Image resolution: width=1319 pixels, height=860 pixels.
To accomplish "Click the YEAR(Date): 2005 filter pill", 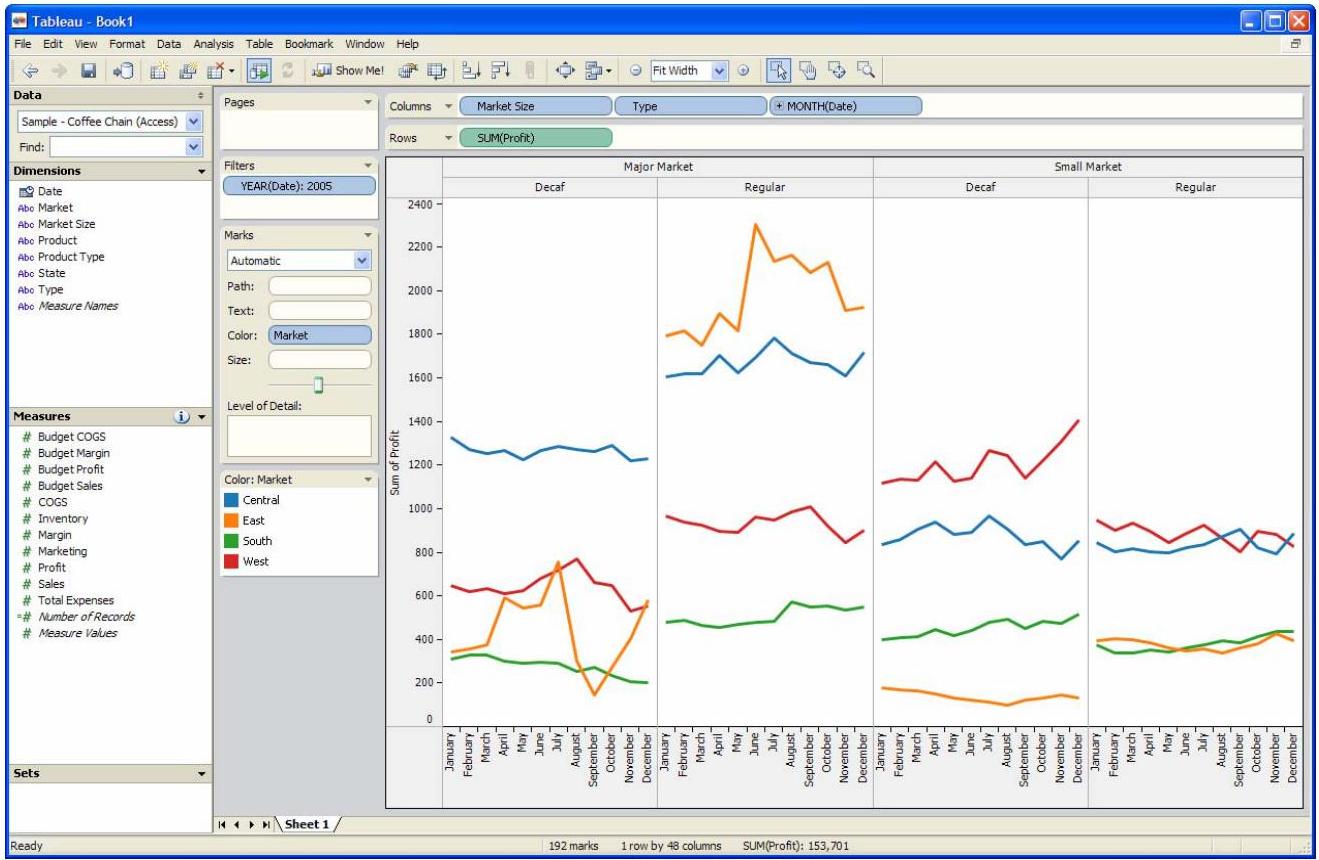I will (299, 185).
